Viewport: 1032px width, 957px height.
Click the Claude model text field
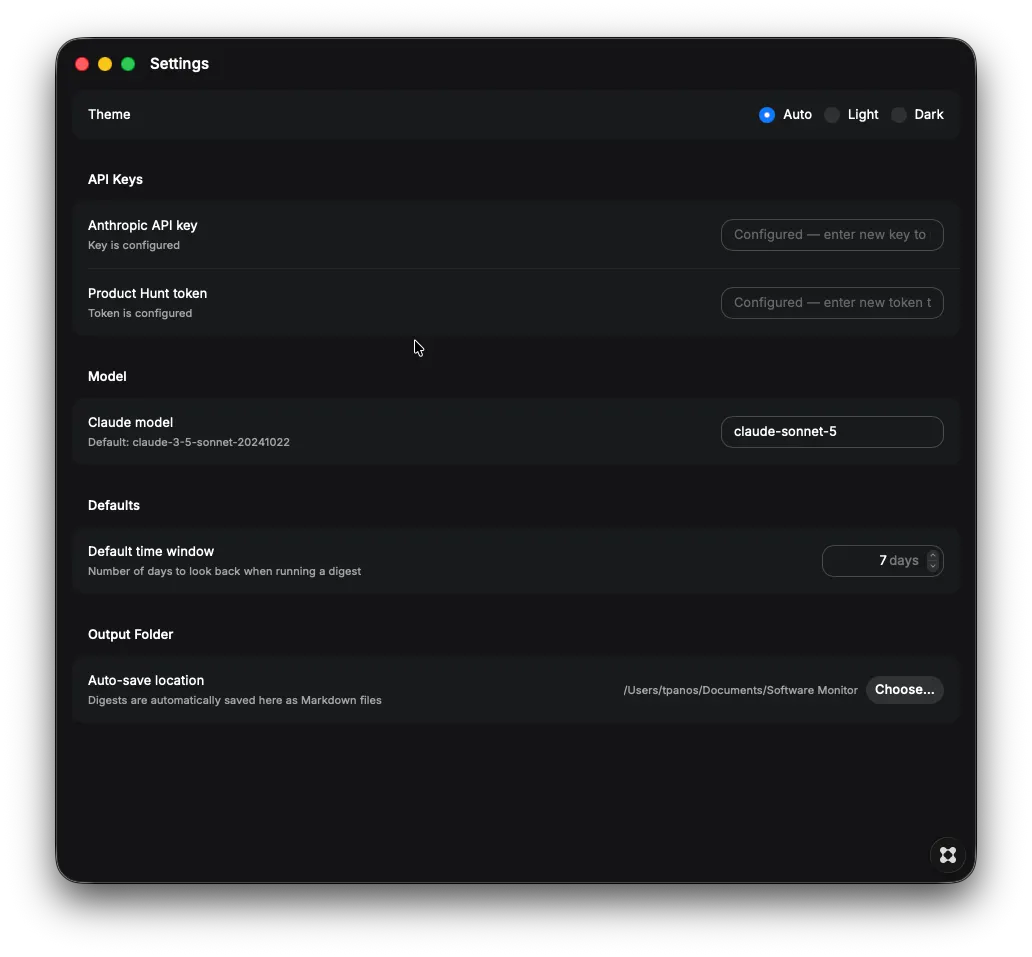click(832, 432)
